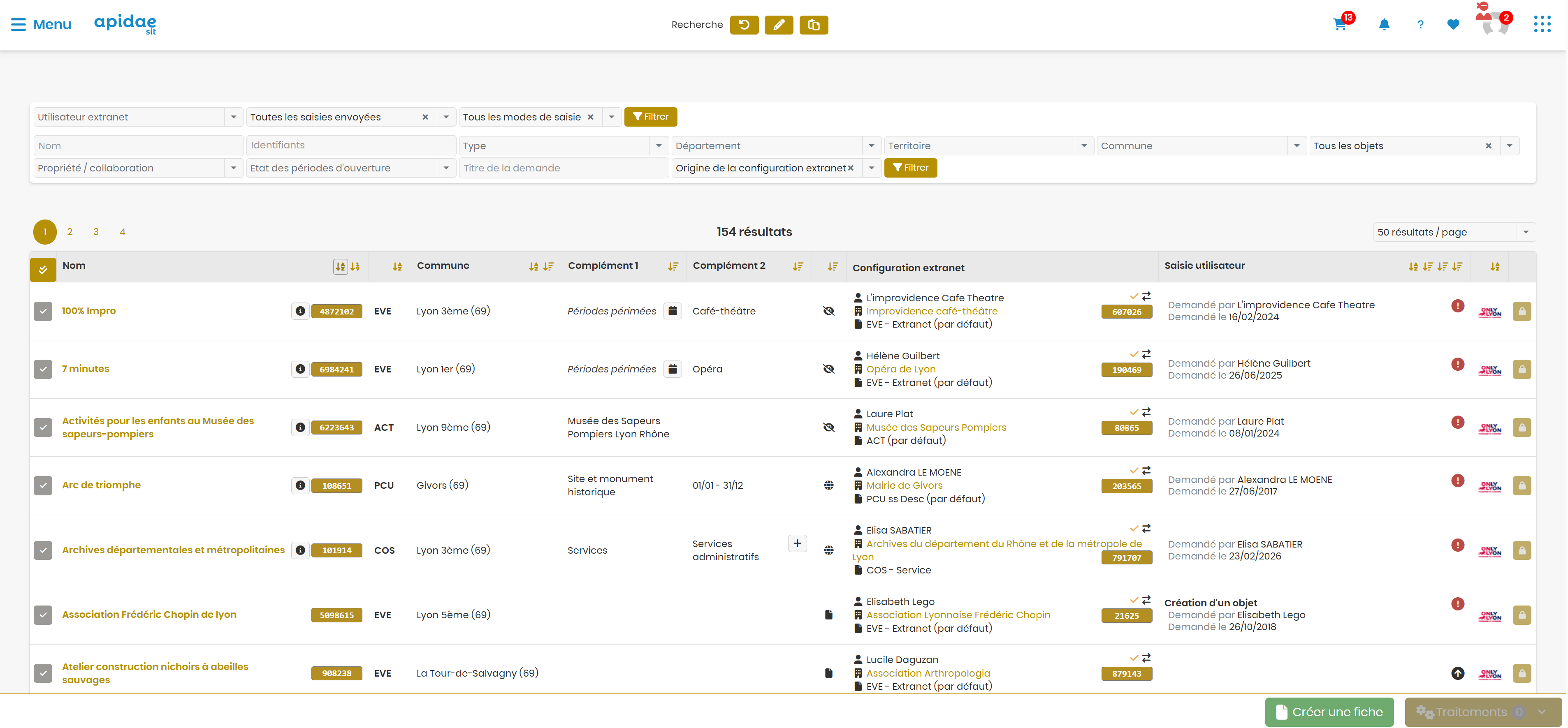Click the favorites heart icon

tap(1453, 25)
